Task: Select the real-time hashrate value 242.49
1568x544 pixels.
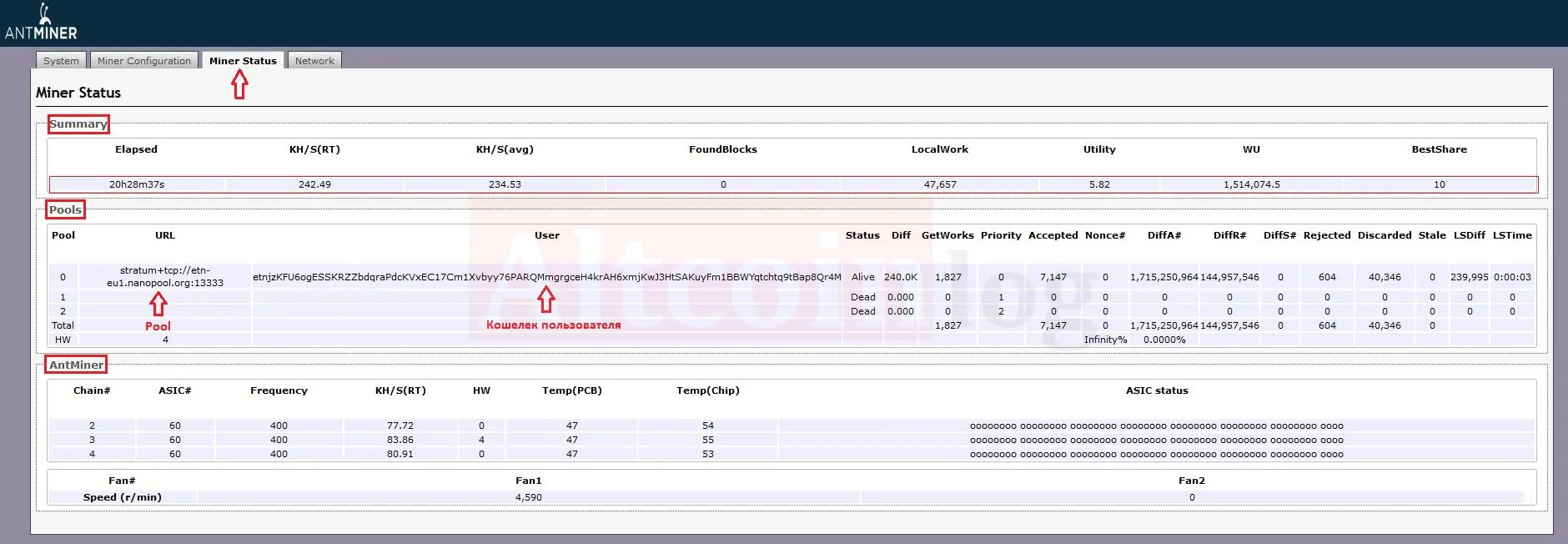Action: [314, 184]
